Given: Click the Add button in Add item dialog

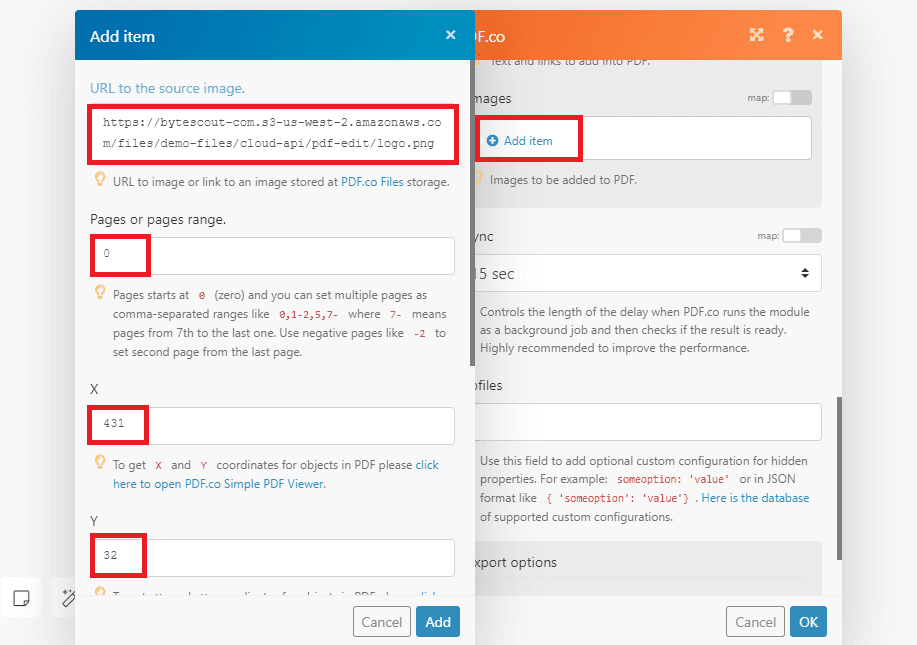Looking at the screenshot, I should (438, 622).
